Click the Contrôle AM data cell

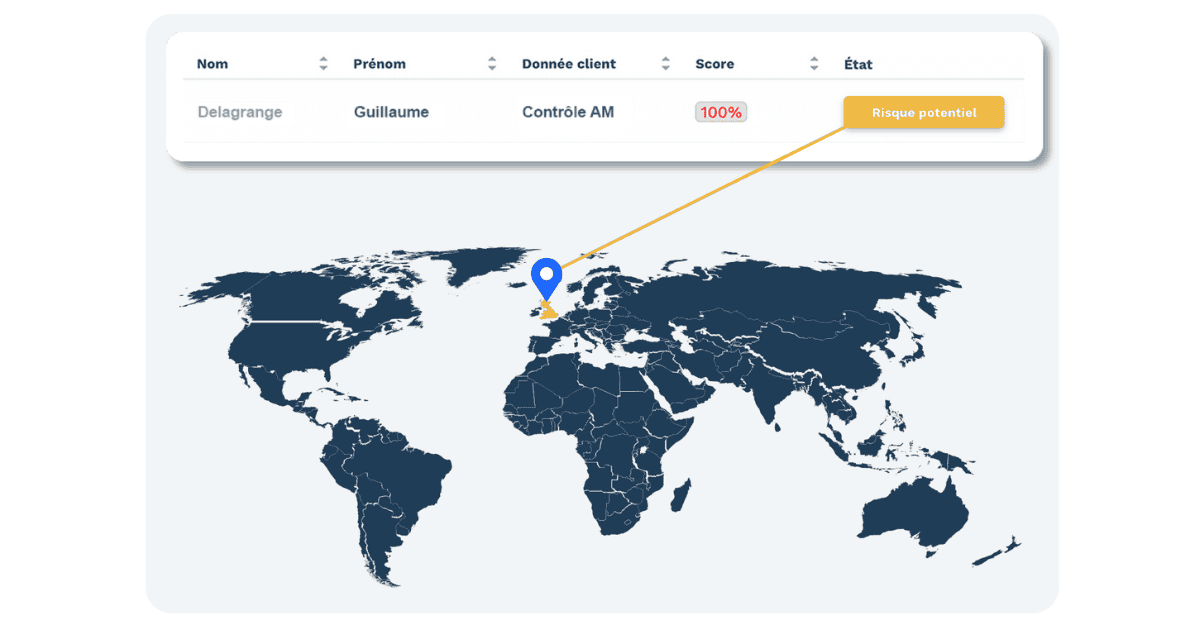coord(568,112)
